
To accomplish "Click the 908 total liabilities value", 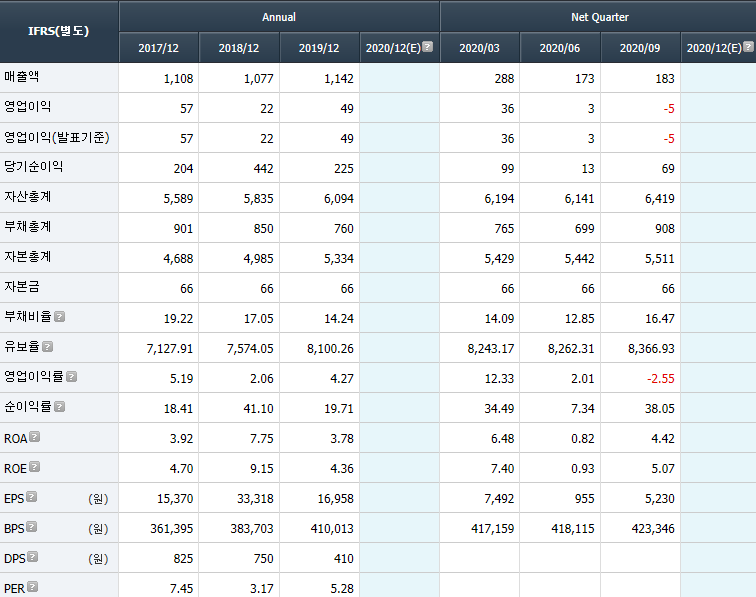I will 664,229.
